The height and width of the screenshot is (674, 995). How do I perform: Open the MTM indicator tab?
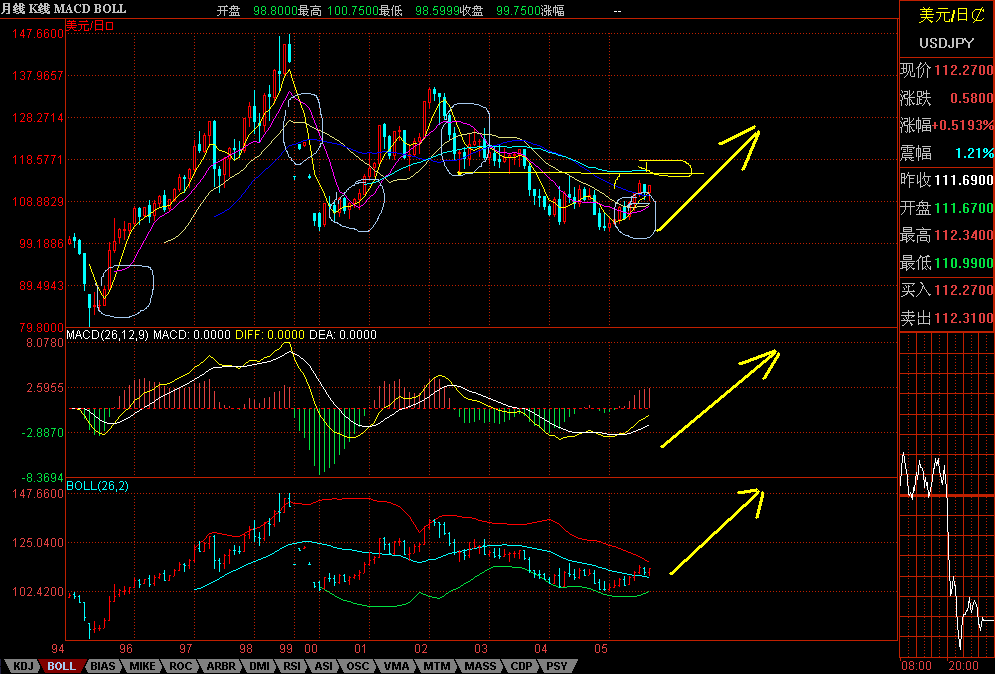[437, 666]
